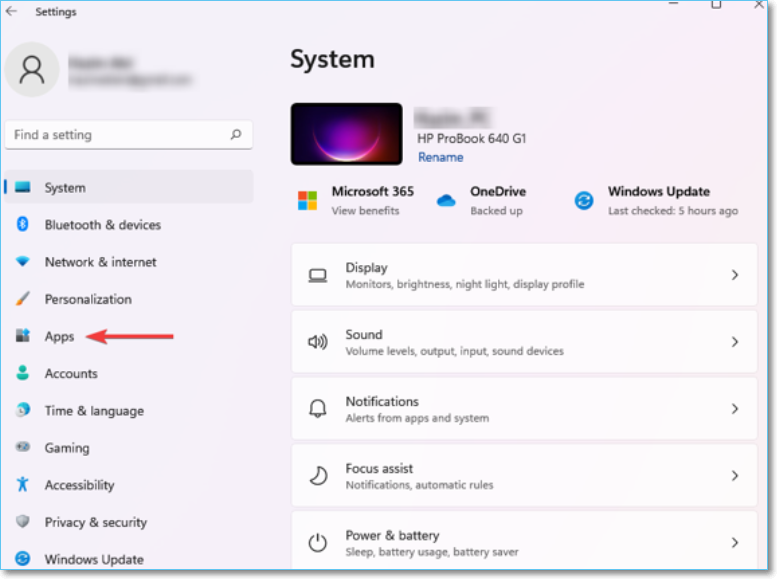
Task: Expand the Notifications row arrow
Action: pos(735,409)
